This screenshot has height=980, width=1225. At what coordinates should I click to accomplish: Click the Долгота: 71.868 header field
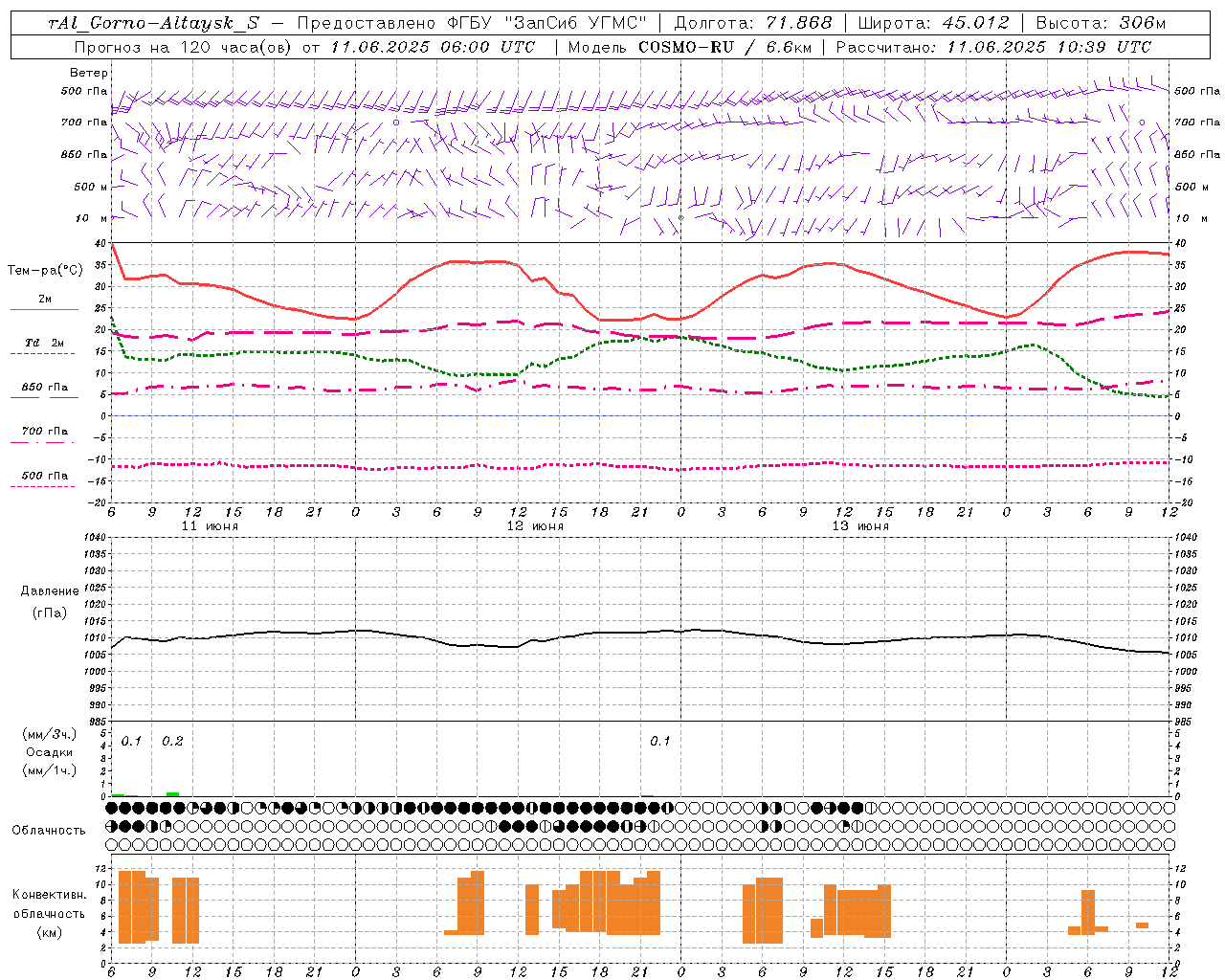(753, 23)
